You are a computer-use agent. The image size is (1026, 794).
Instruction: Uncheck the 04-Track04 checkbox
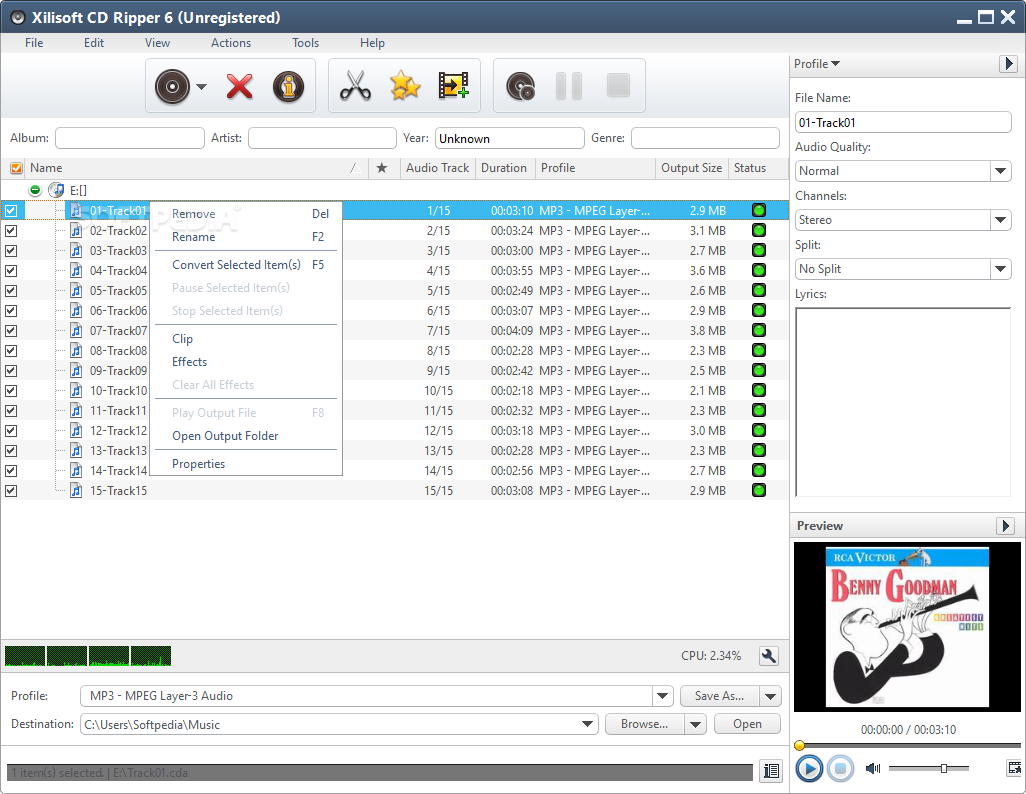pyautogui.click(x=11, y=271)
